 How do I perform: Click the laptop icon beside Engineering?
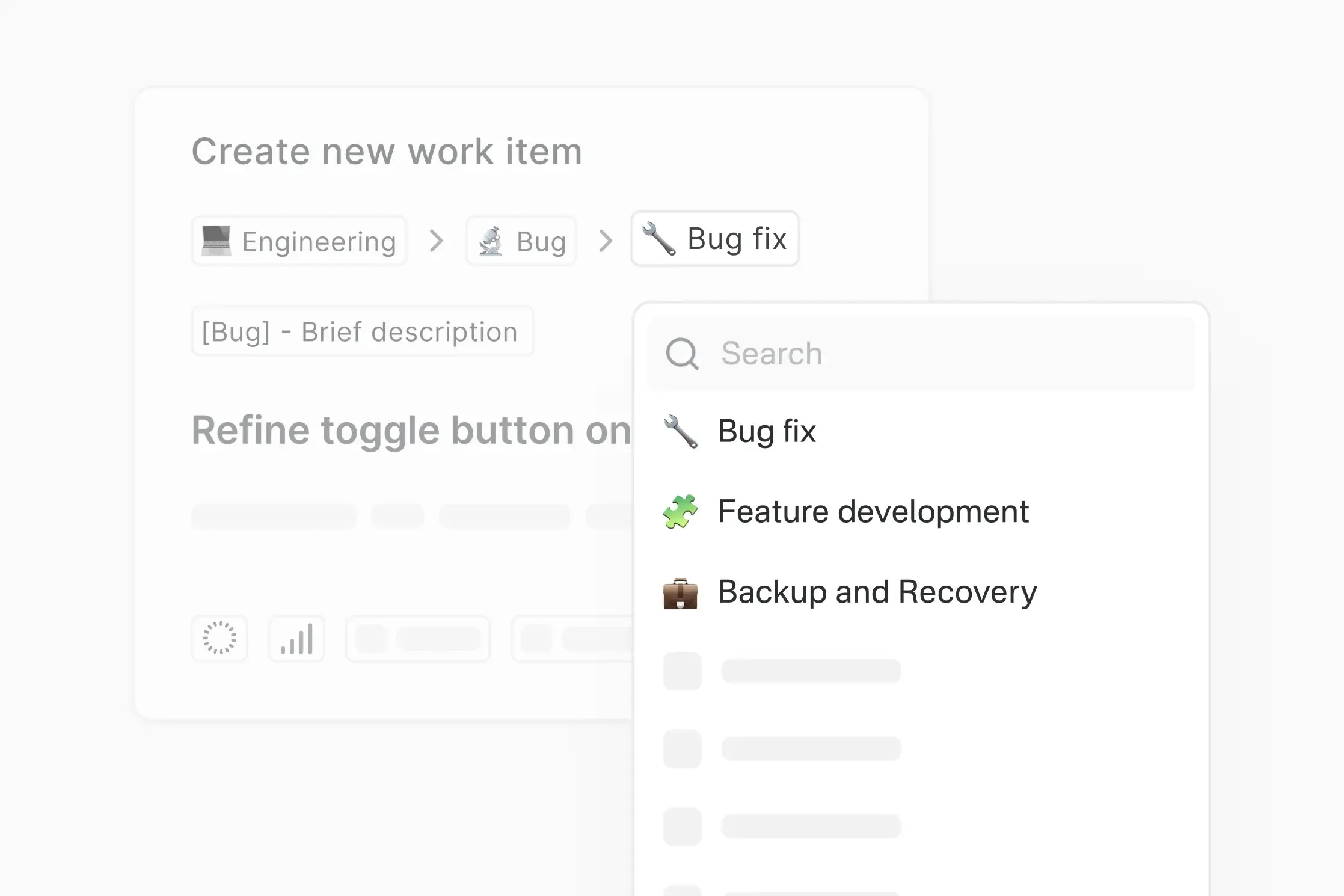(216, 241)
